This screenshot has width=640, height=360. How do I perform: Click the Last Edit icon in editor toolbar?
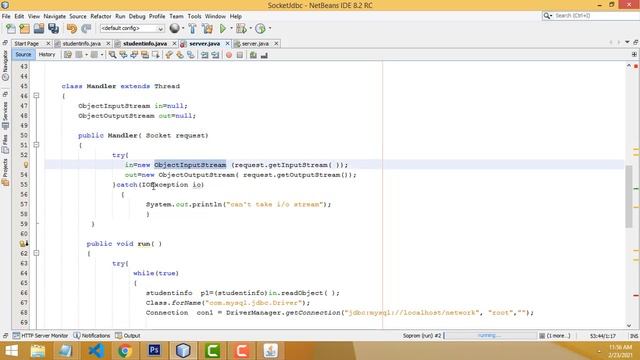point(68,55)
